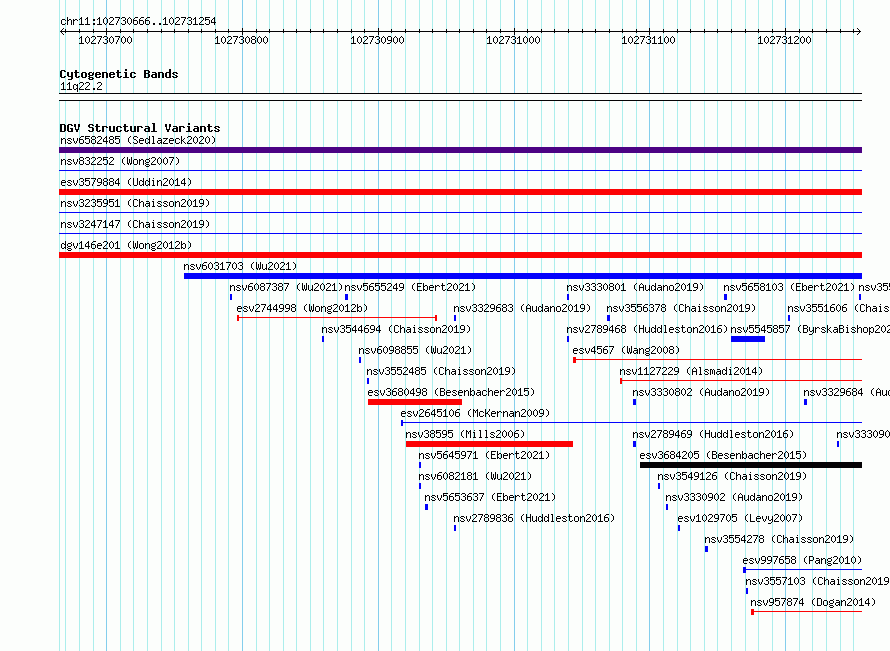Screen dimensions: 890x651
Task: Click the esv3684205 (Besenbacher2015) black bar
Action: click(751, 465)
